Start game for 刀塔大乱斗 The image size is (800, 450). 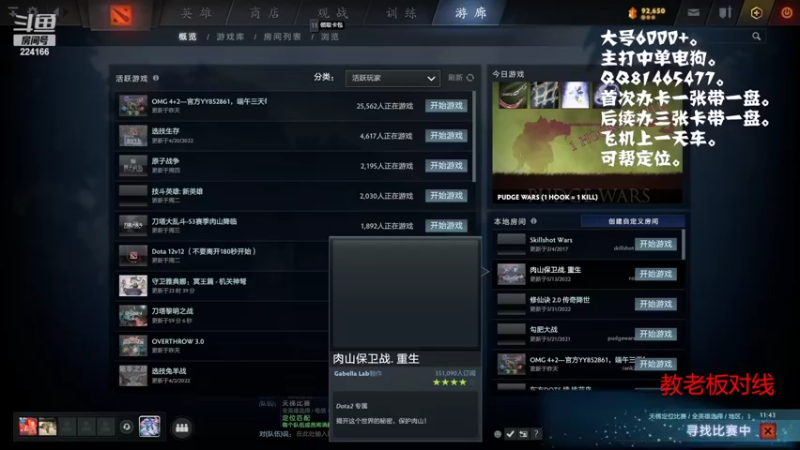tap(446, 226)
